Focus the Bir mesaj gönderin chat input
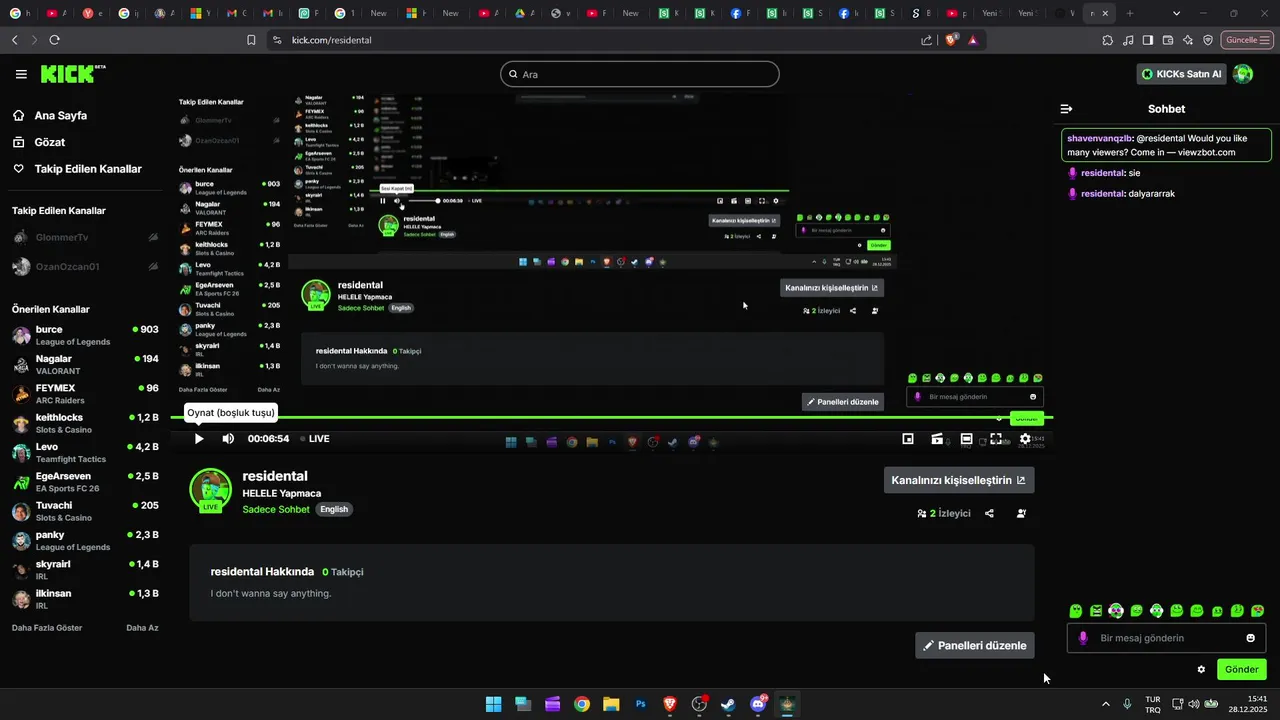The height and width of the screenshot is (720, 1280). pos(1166,638)
